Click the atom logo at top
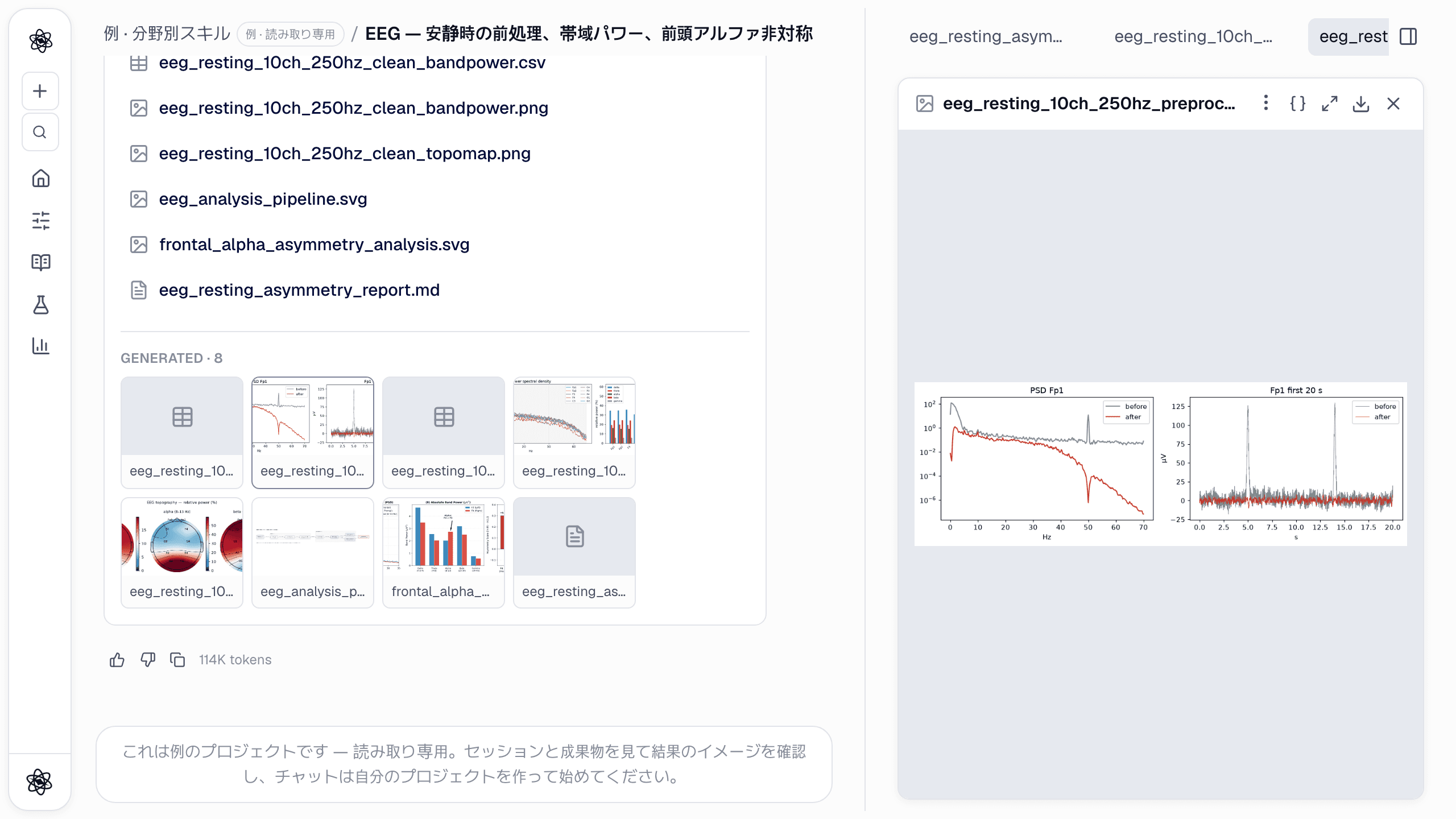Image resolution: width=1456 pixels, height=819 pixels. (x=40, y=41)
